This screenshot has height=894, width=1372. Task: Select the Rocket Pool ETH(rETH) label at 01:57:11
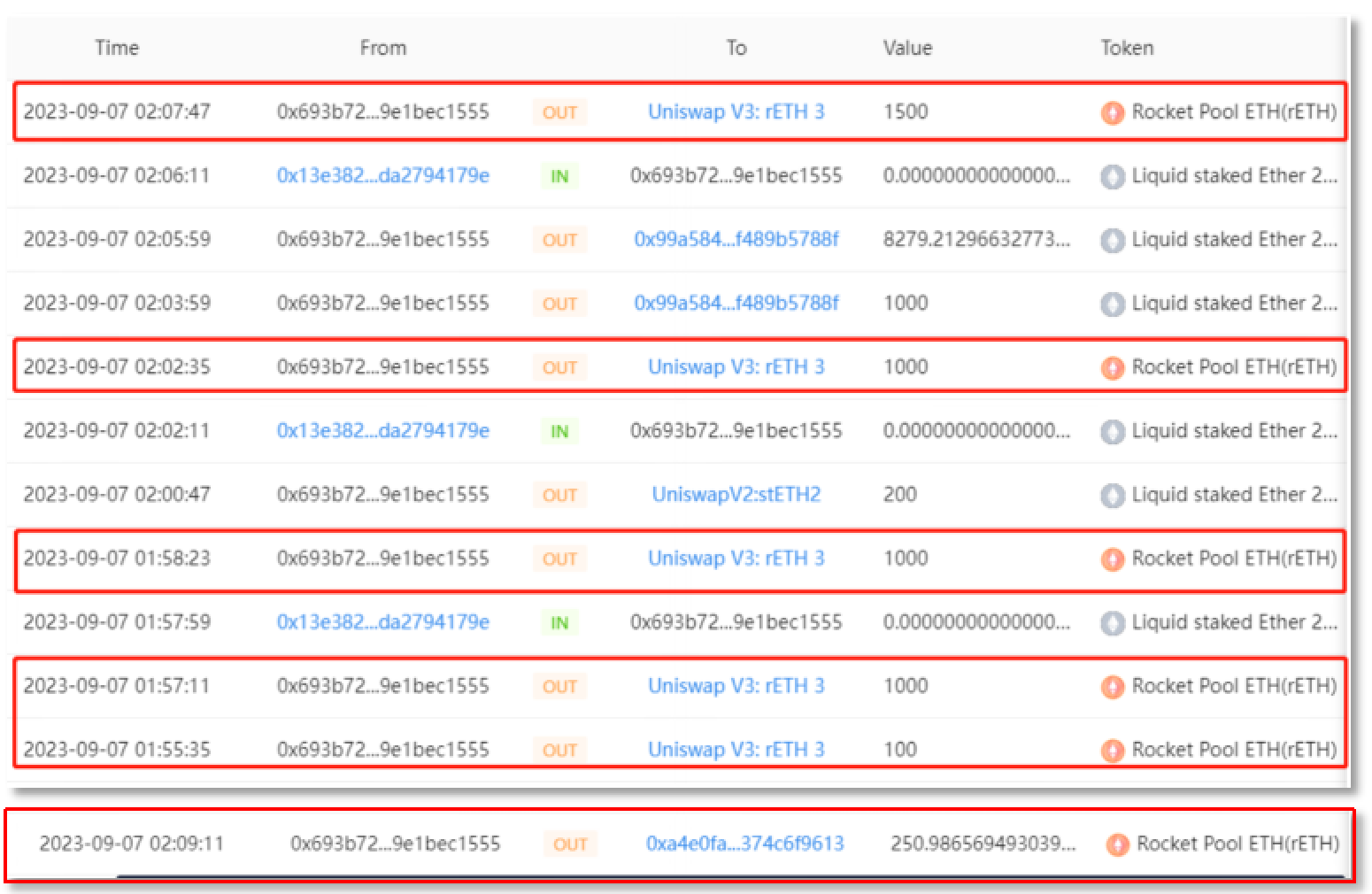[1234, 686]
